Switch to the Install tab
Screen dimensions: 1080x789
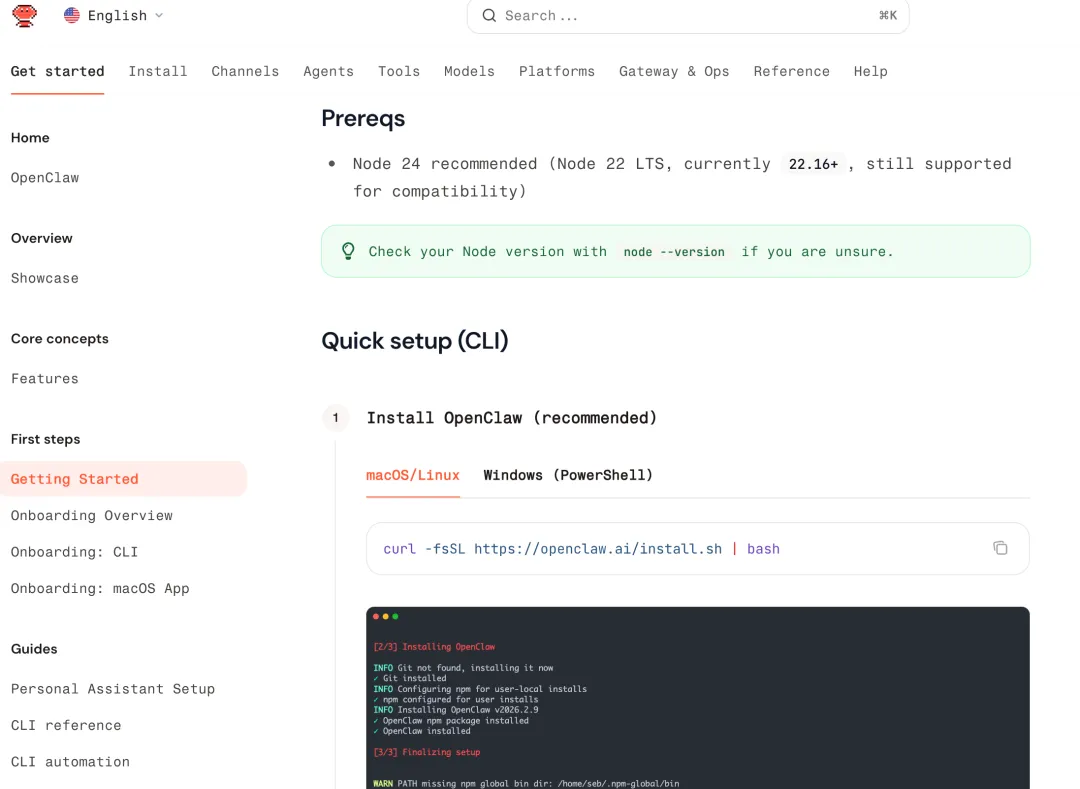tap(158, 71)
